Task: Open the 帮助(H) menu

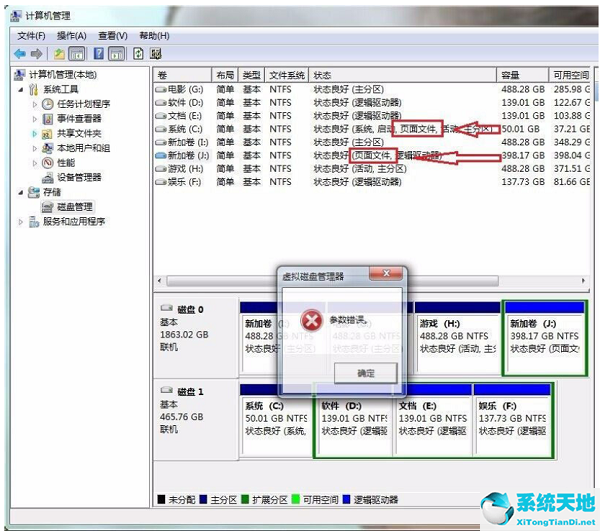Action: (x=154, y=36)
